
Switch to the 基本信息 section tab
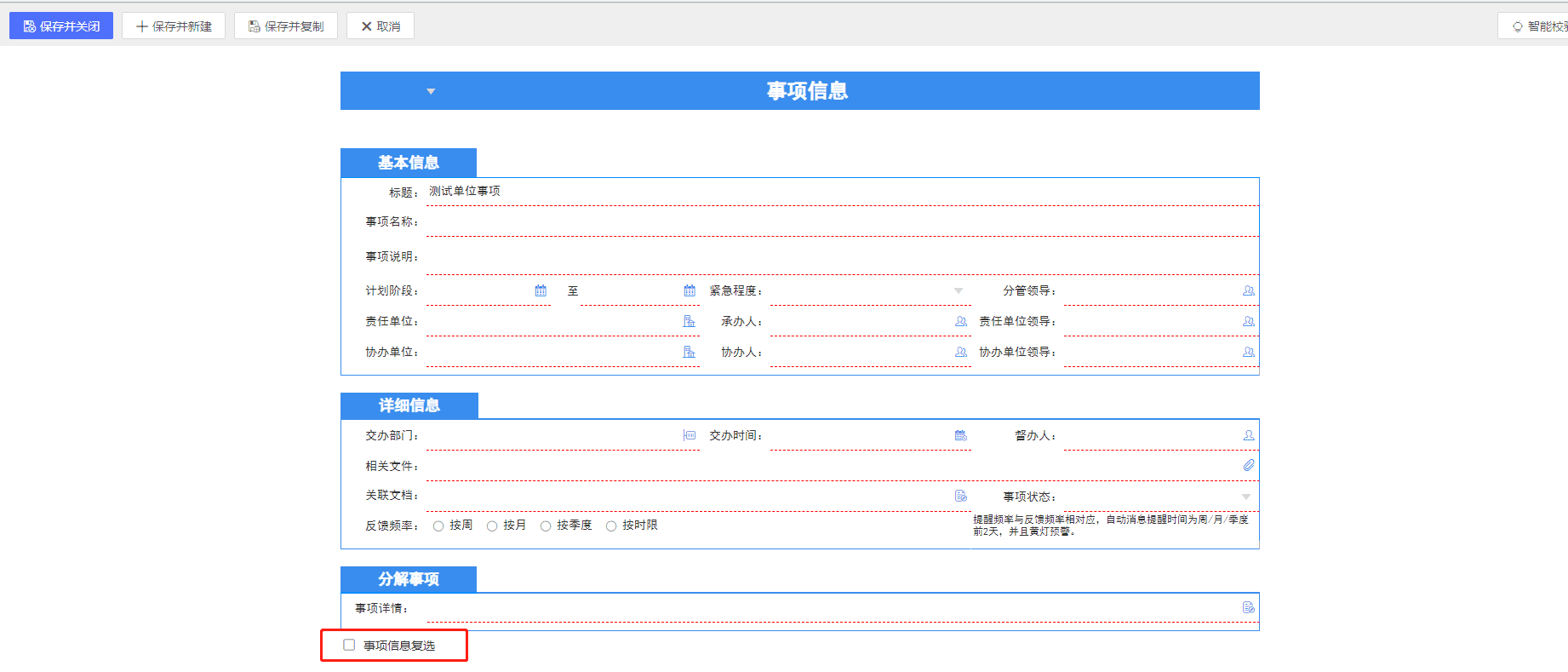[x=409, y=163]
